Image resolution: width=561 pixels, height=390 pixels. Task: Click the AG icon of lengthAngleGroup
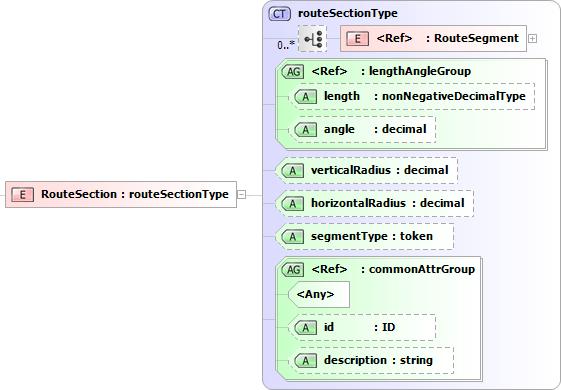coord(293,72)
